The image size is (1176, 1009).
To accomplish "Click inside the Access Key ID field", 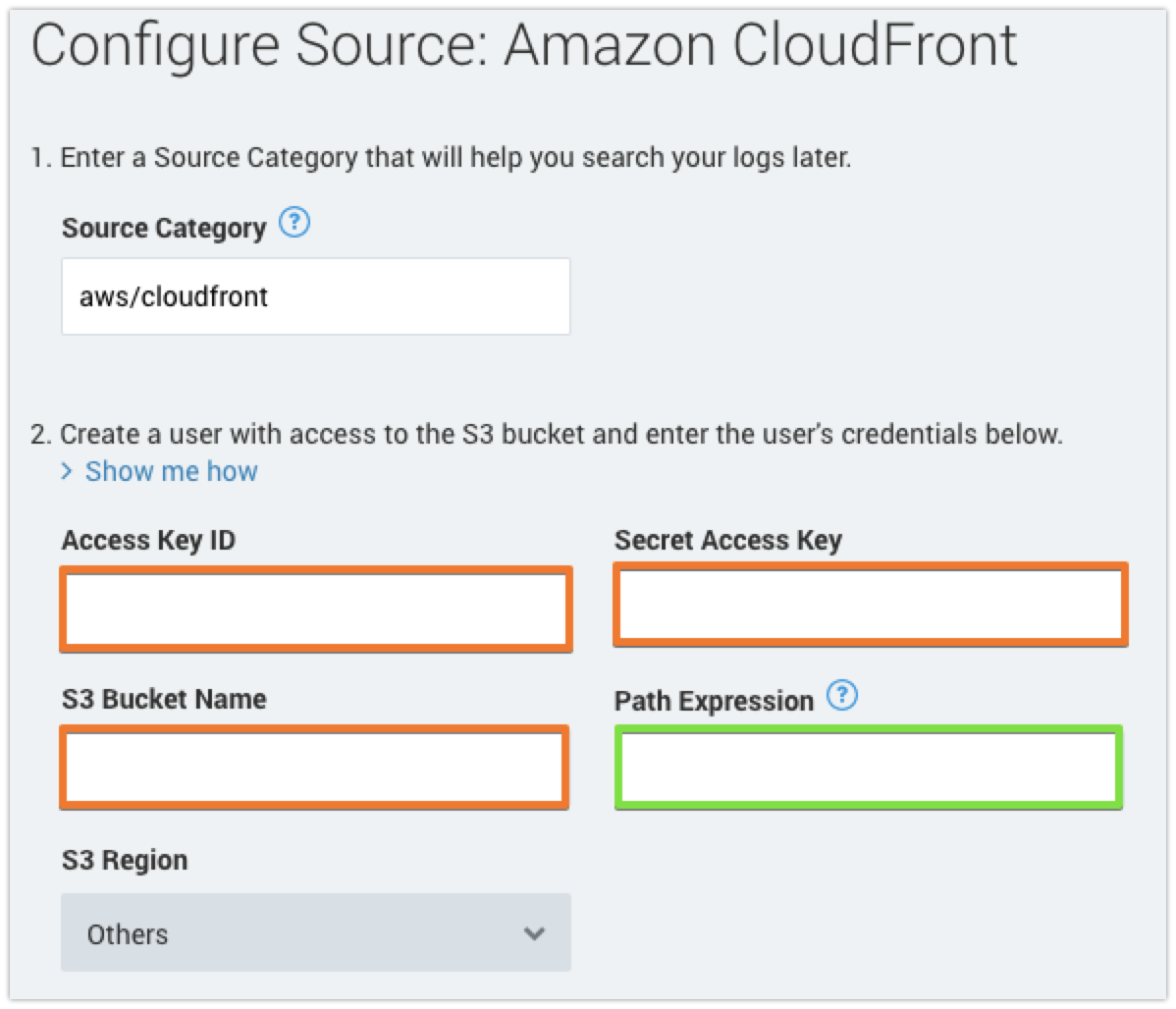I will 314,609.
